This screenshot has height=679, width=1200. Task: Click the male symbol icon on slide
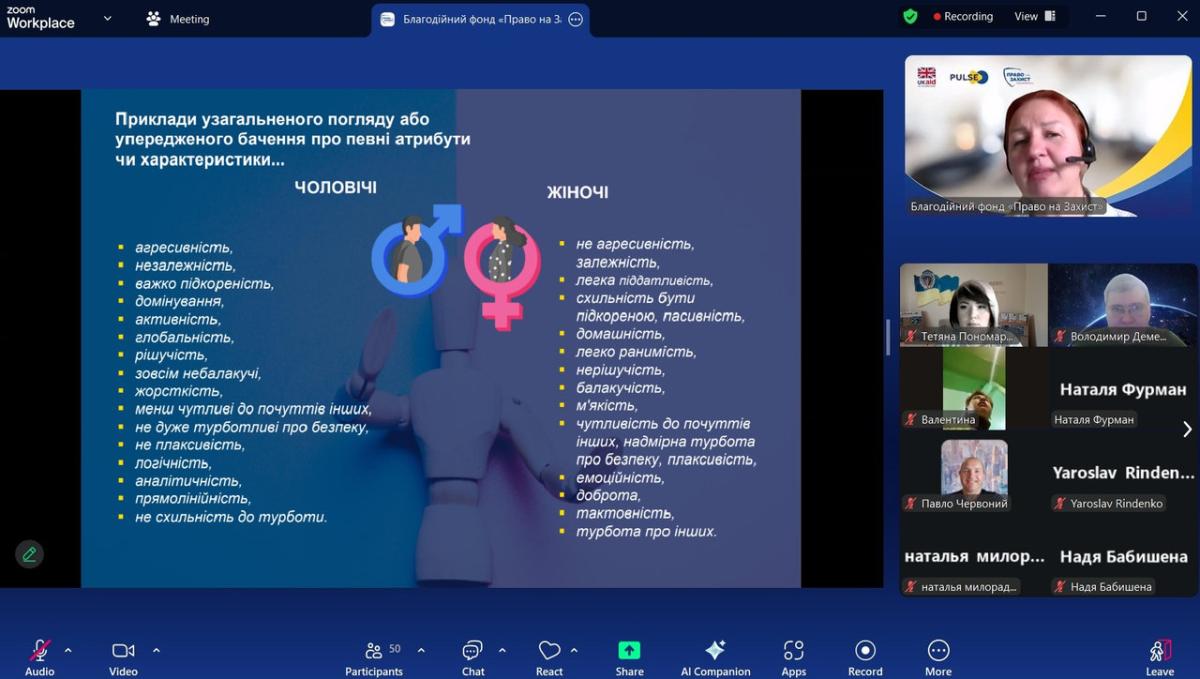pos(416,251)
